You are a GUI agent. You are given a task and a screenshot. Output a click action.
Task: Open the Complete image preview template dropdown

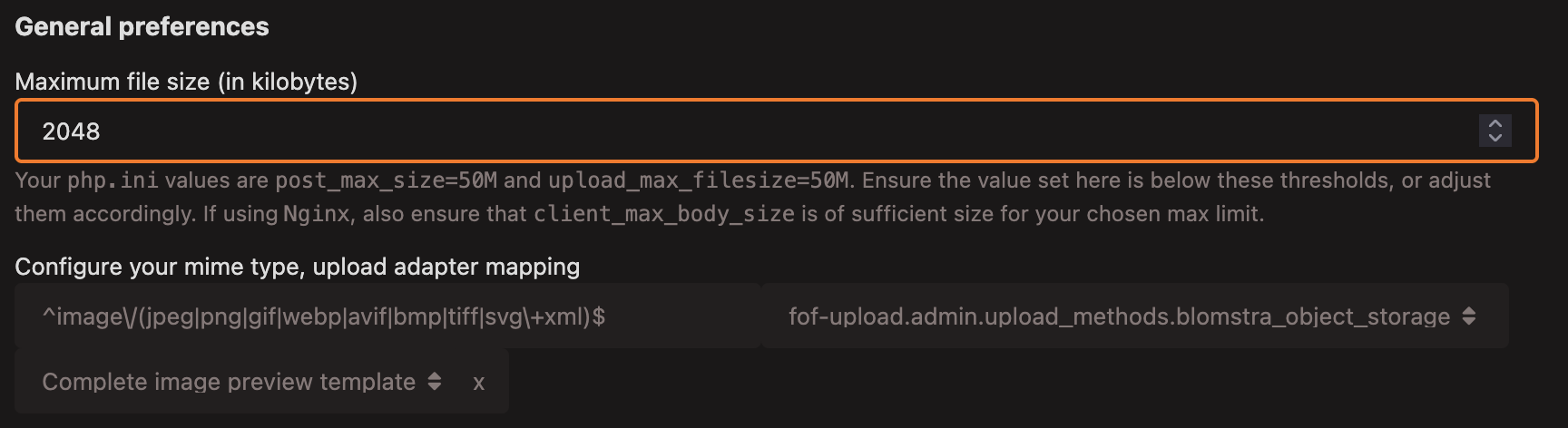[229, 382]
